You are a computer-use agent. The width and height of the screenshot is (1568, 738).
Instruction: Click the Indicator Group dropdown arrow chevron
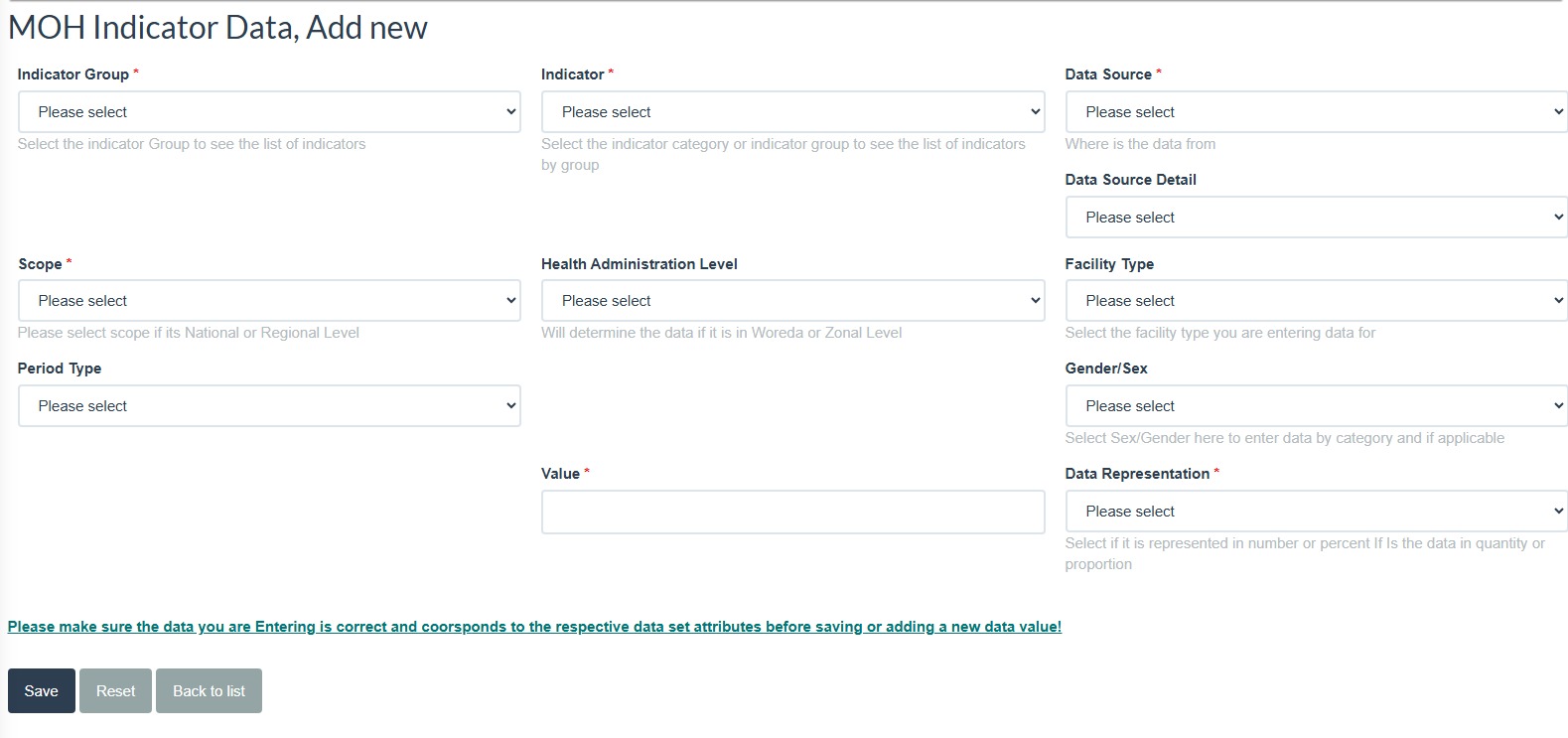click(x=511, y=112)
